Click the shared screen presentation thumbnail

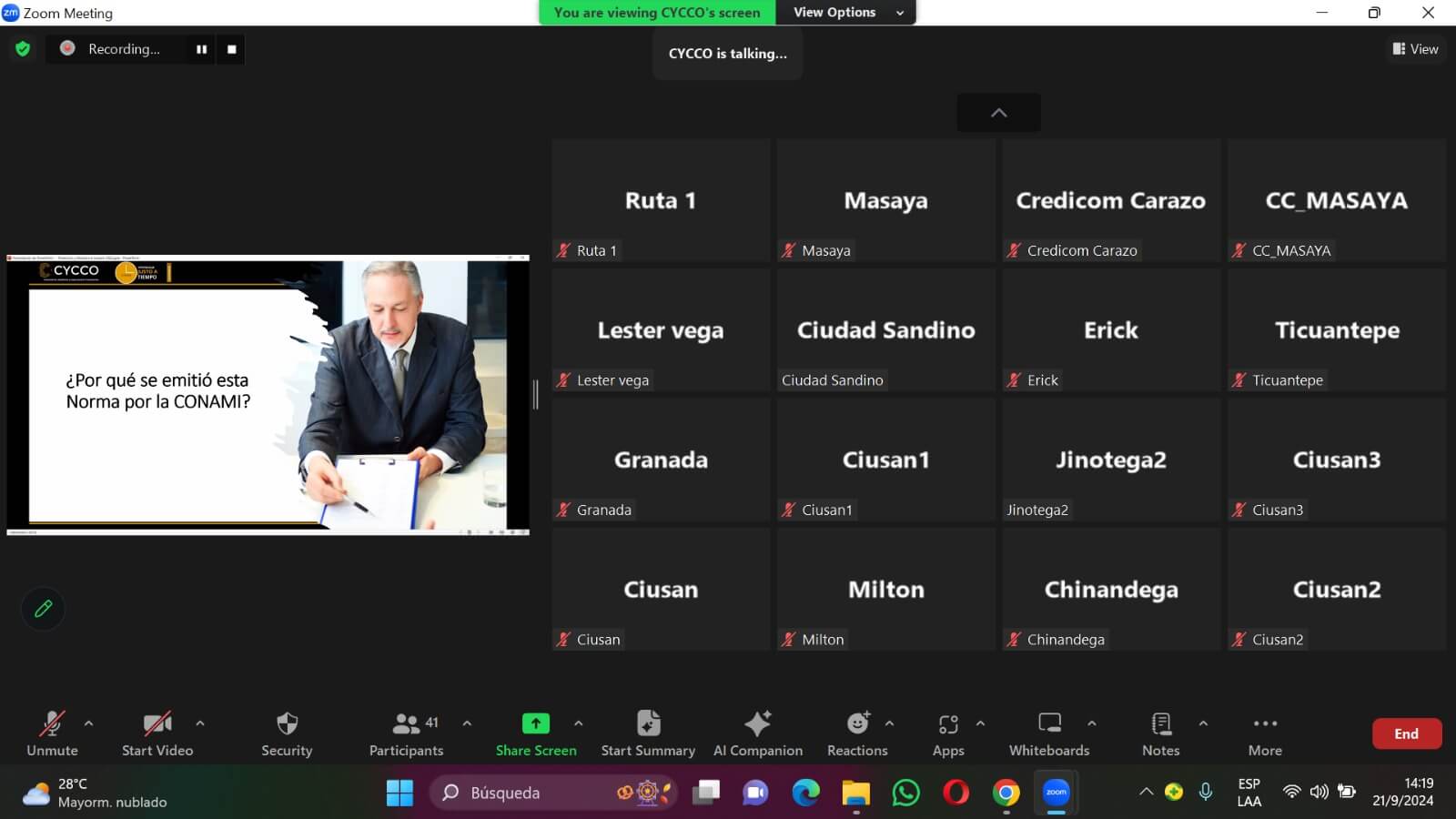(268, 395)
